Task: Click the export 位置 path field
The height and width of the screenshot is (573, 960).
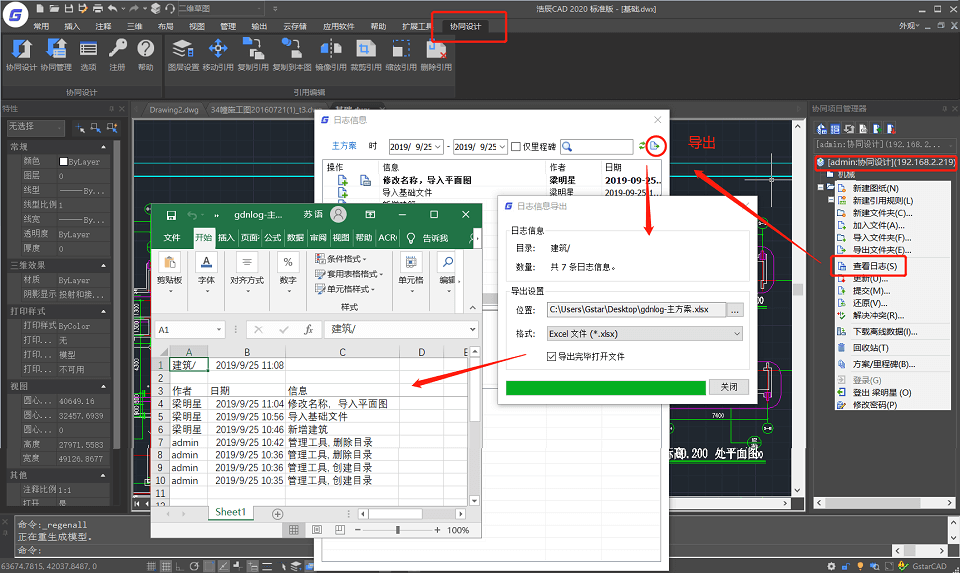Action: pyautogui.click(x=637, y=310)
